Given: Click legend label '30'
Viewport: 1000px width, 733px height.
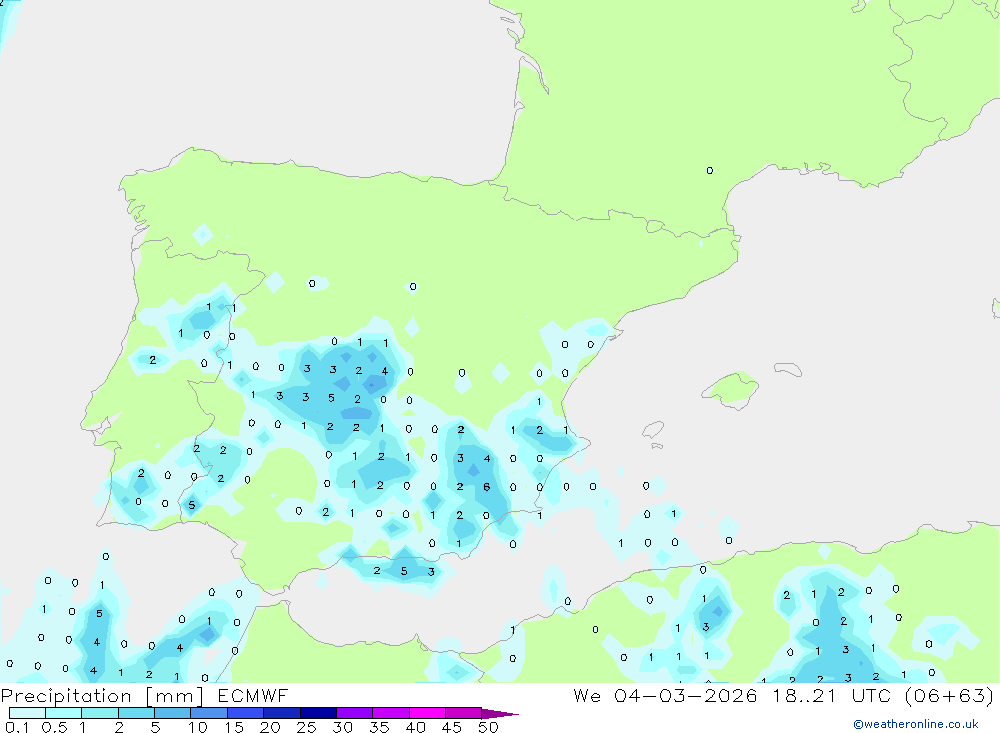Looking at the screenshot, I should (343, 727).
